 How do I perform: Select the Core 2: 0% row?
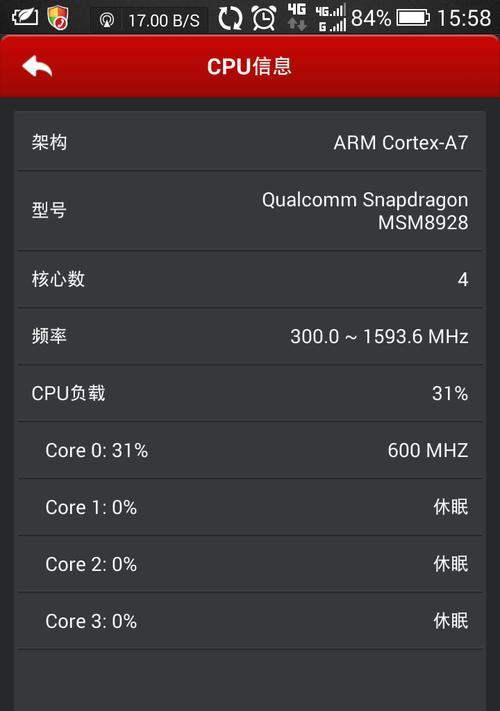pos(250,564)
